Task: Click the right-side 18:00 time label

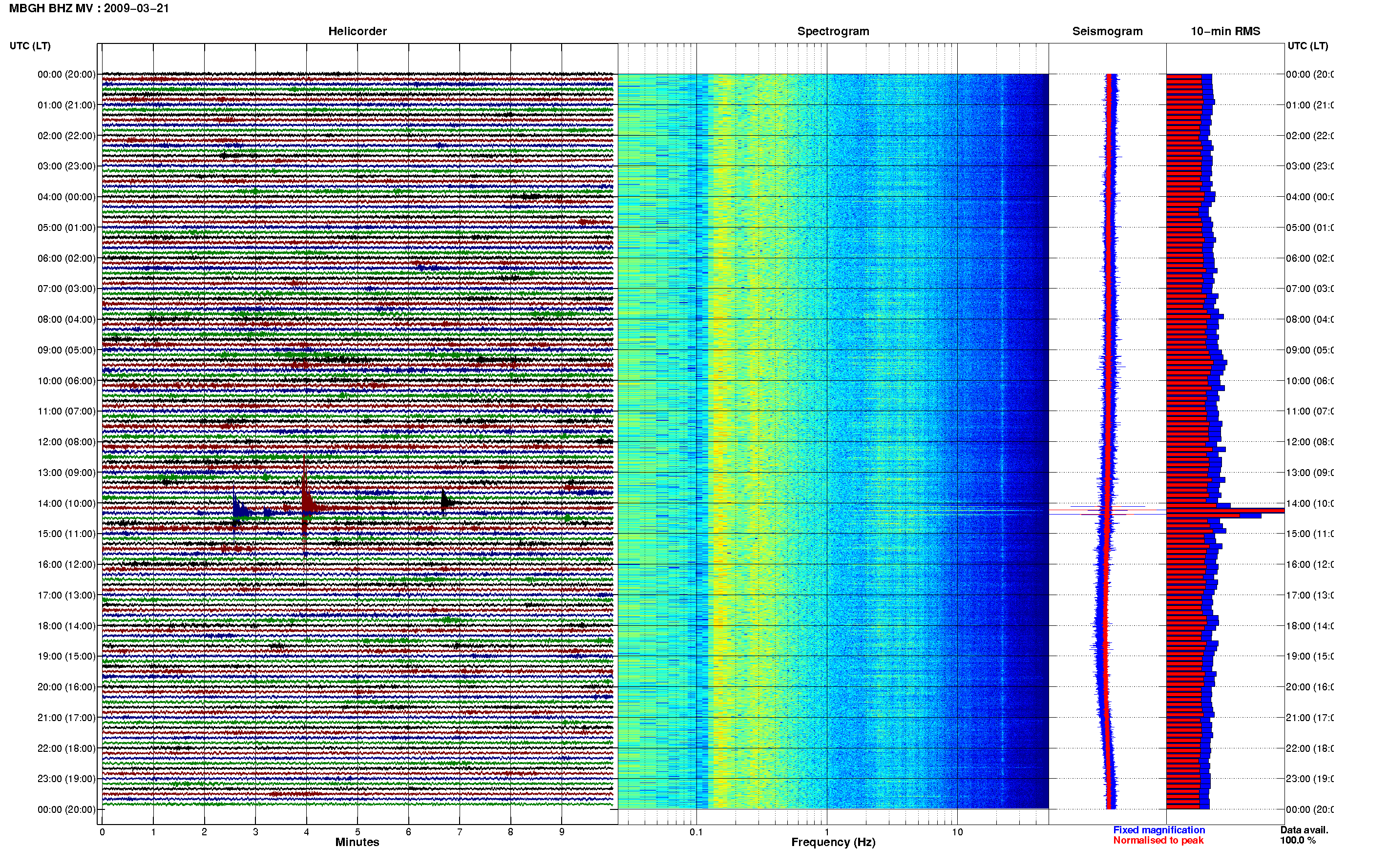Action: (x=1310, y=626)
